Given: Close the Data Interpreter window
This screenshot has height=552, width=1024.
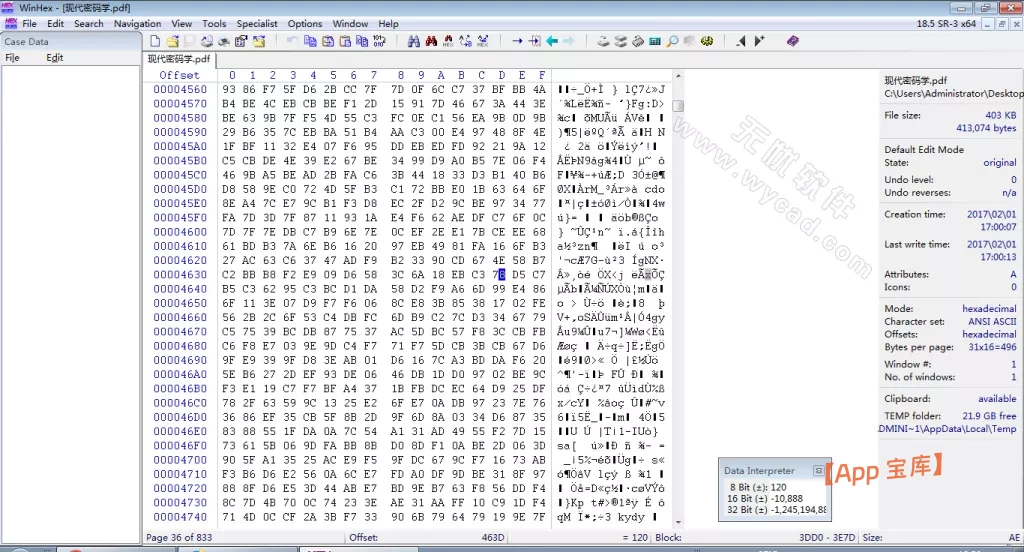Looking at the screenshot, I should pos(818,470).
